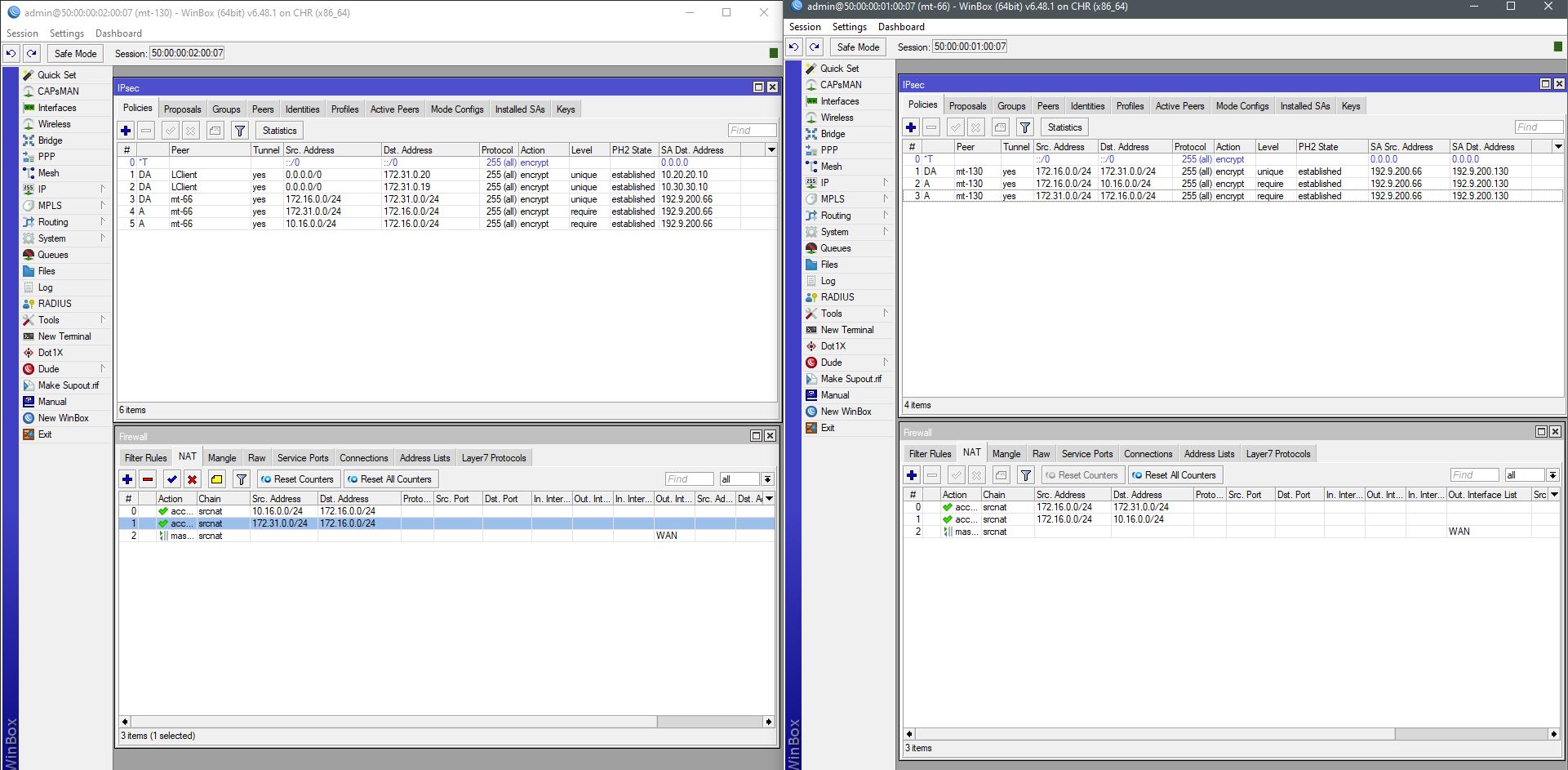Screen dimensions: 1568x770
Task: Remove IPsec policy in mt-130 window
Action: 146,131
